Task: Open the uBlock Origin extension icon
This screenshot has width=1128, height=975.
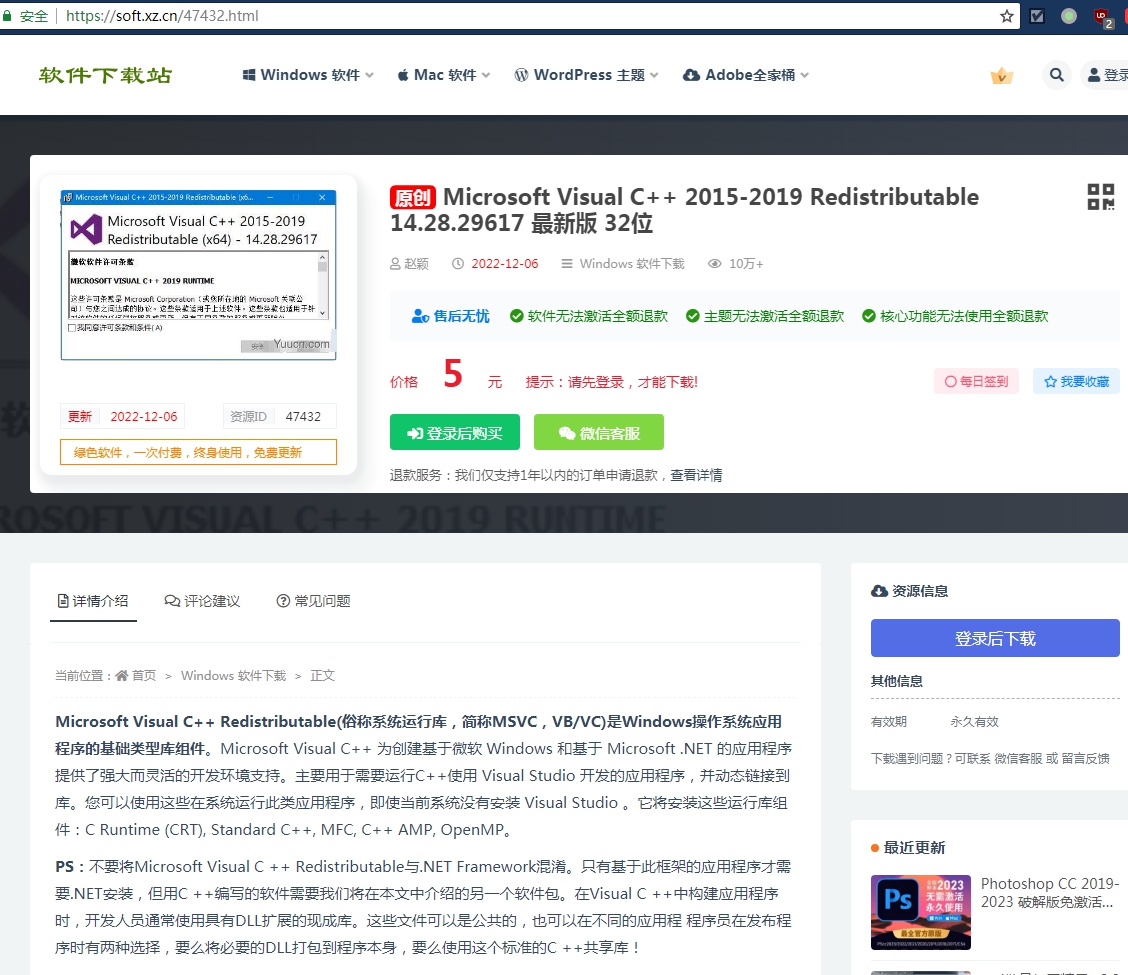Action: 1104,17
